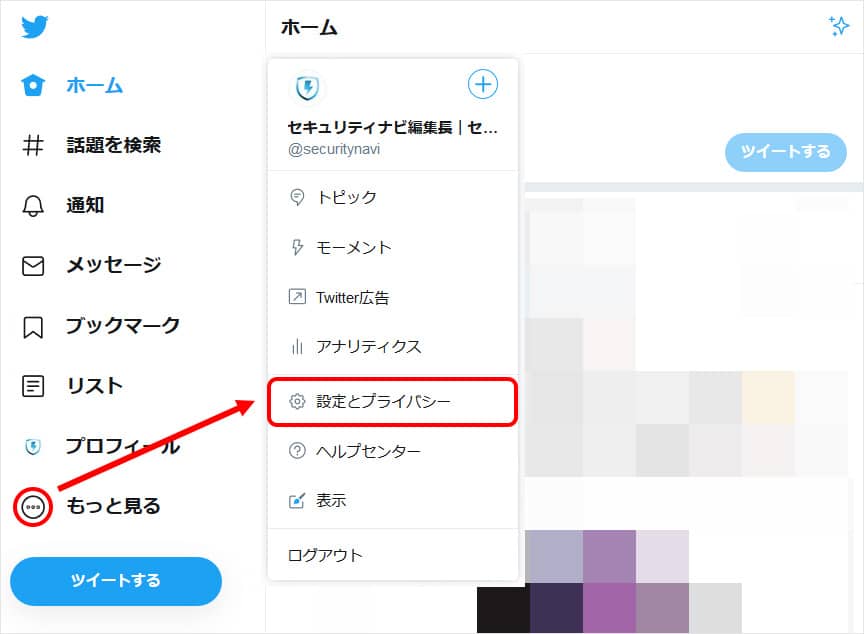
Task: Select 設定とプライバシー in the menu
Action: click(392, 402)
